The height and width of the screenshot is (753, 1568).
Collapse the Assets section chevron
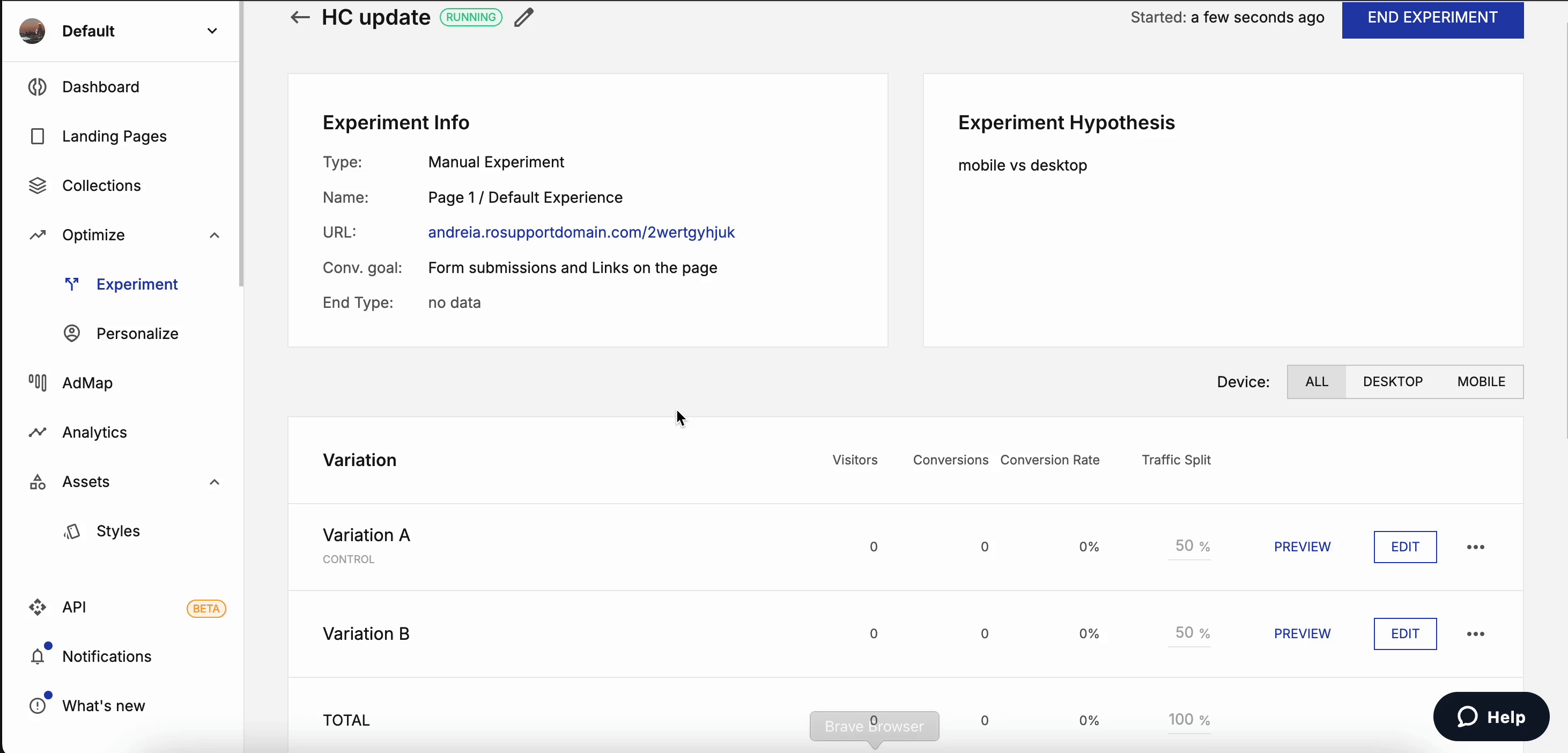point(215,482)
